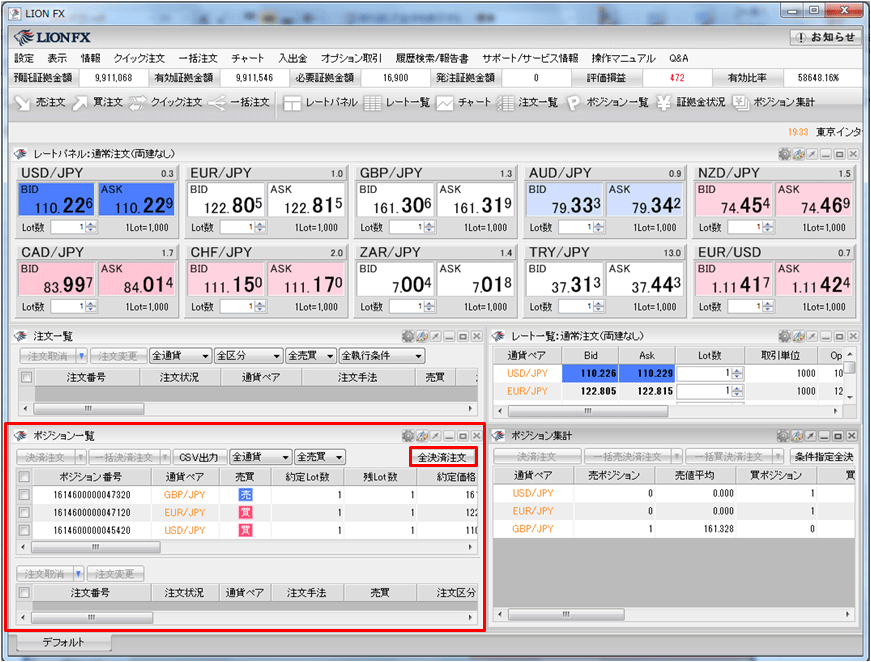The width and height of the screenshot is (871, 662).
Task: Click the light blue AUD/JPY ASK 79.342 tile
Action: [x=645, y=200]
